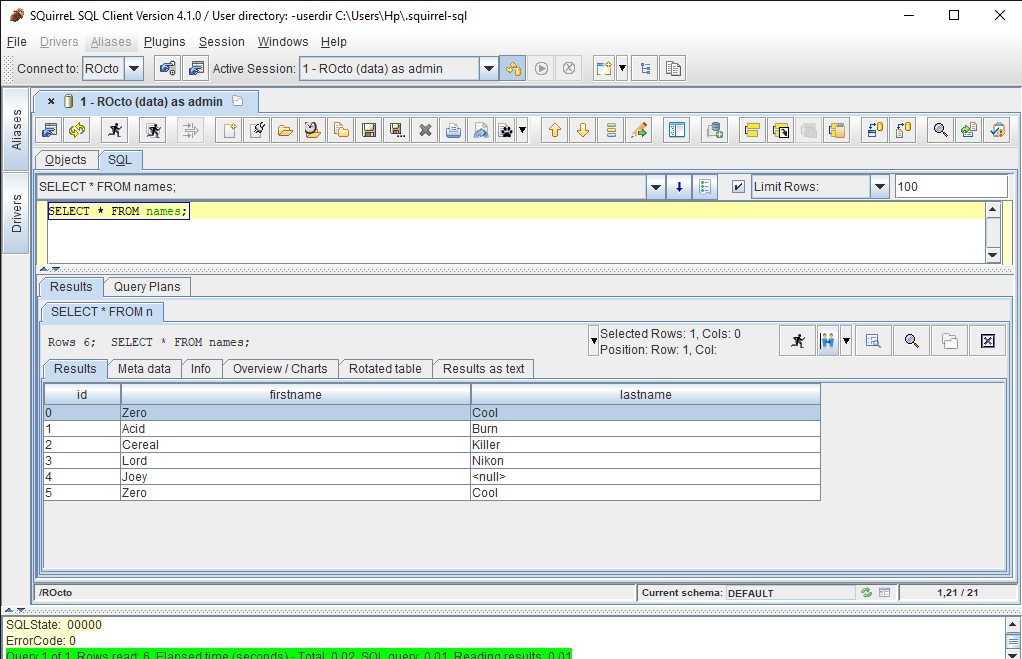Click the magnifier icon in SQL toolbar
The width and height of the screenshot is (1022, 659).
coord(939,130)
